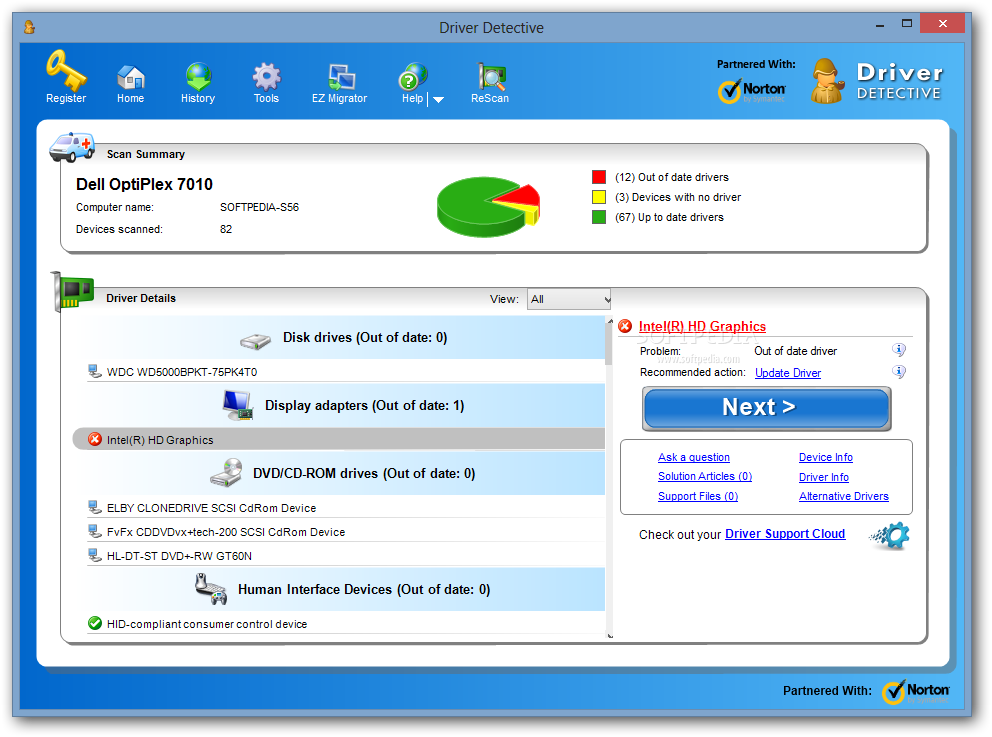Click Human Interface Devices joystick icon

tap(211, 589)
